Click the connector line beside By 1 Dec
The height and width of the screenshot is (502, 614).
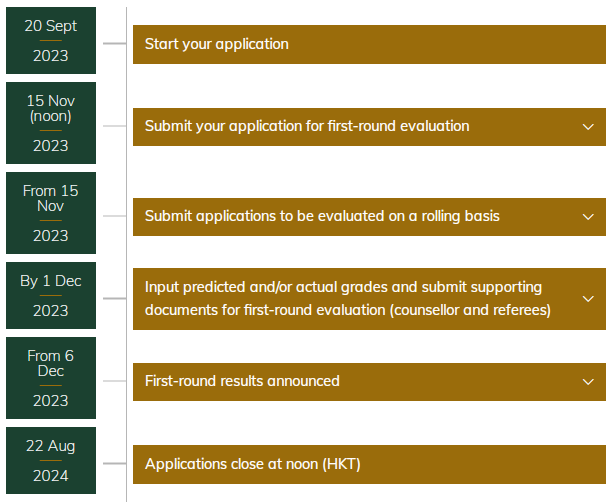[x=114, y=298]
